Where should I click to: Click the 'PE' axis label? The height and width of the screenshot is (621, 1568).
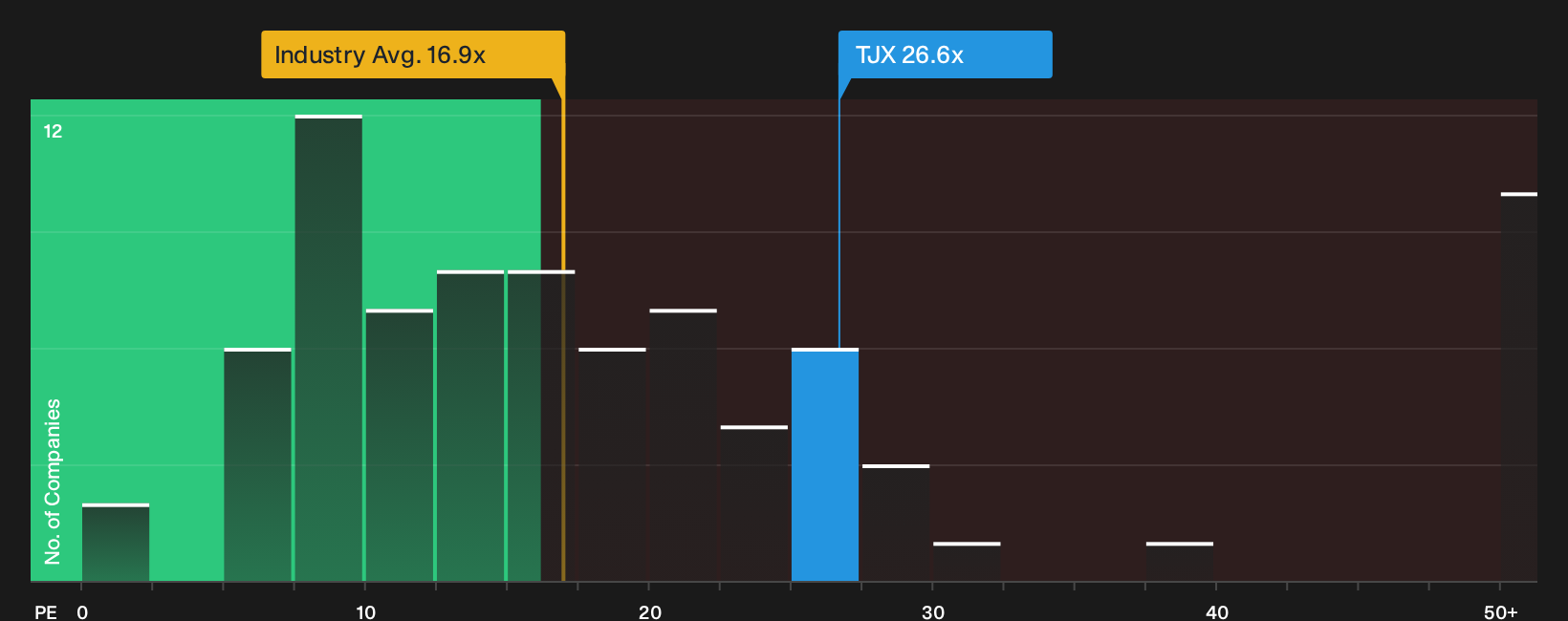pos(46,611)
